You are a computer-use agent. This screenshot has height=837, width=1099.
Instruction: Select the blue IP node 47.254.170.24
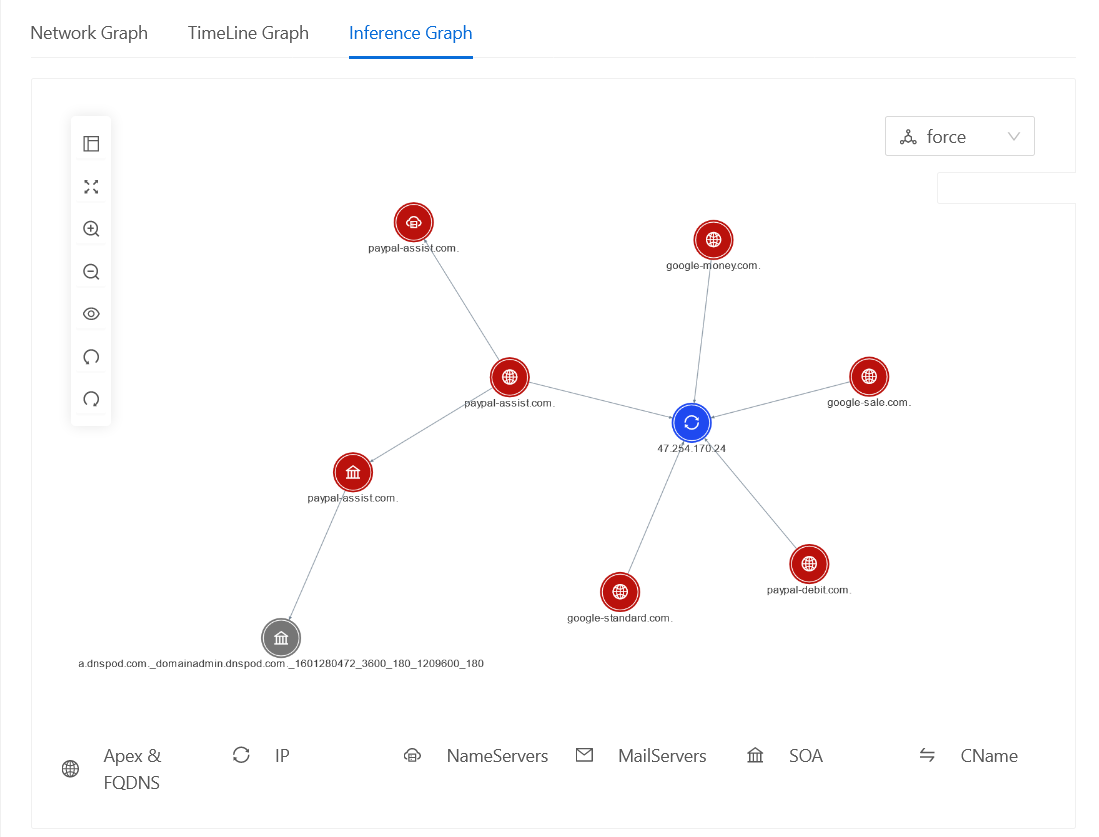tap(691, 423)
